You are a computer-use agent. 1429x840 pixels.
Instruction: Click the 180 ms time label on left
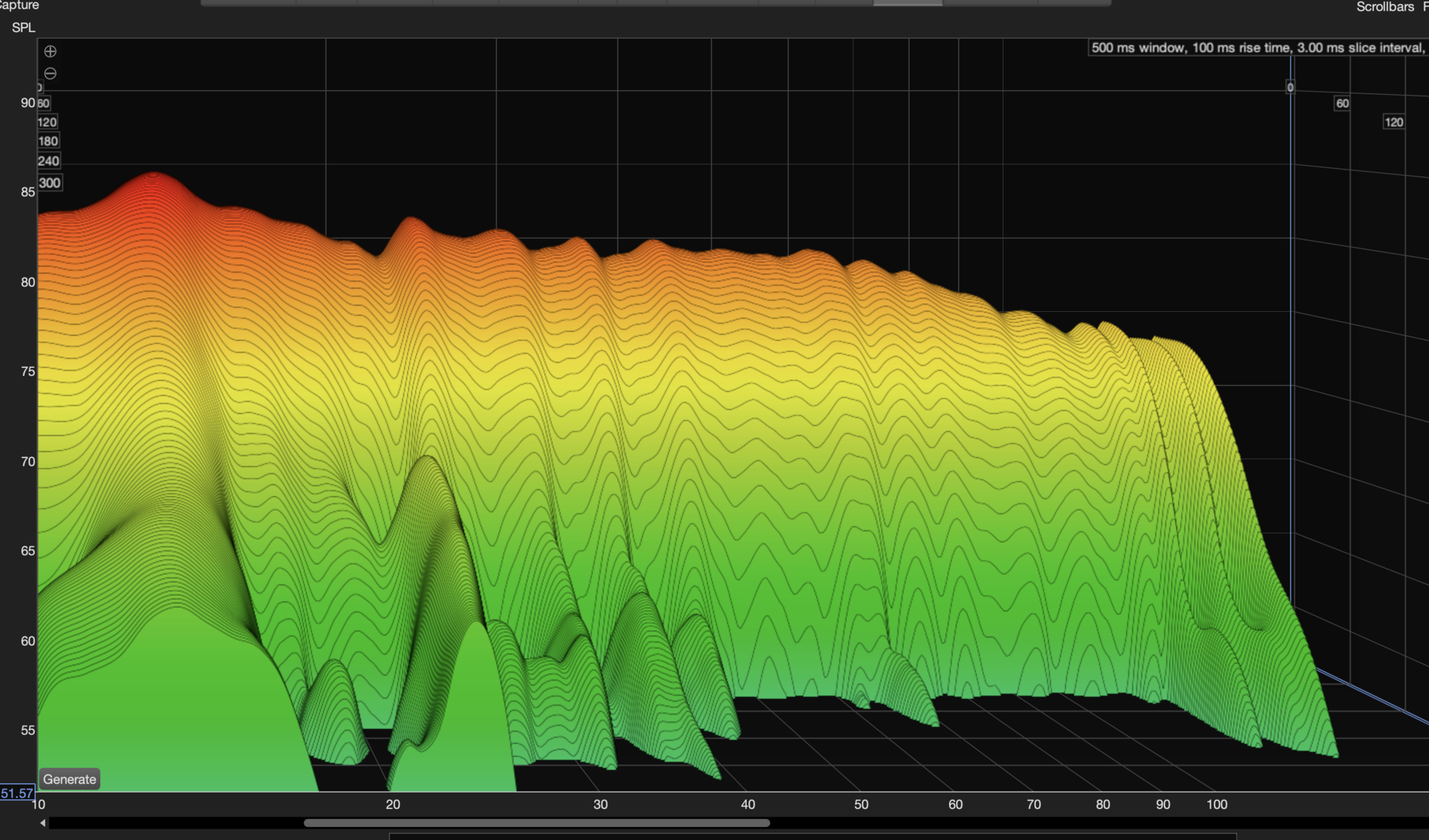click(x=48, y=141)
